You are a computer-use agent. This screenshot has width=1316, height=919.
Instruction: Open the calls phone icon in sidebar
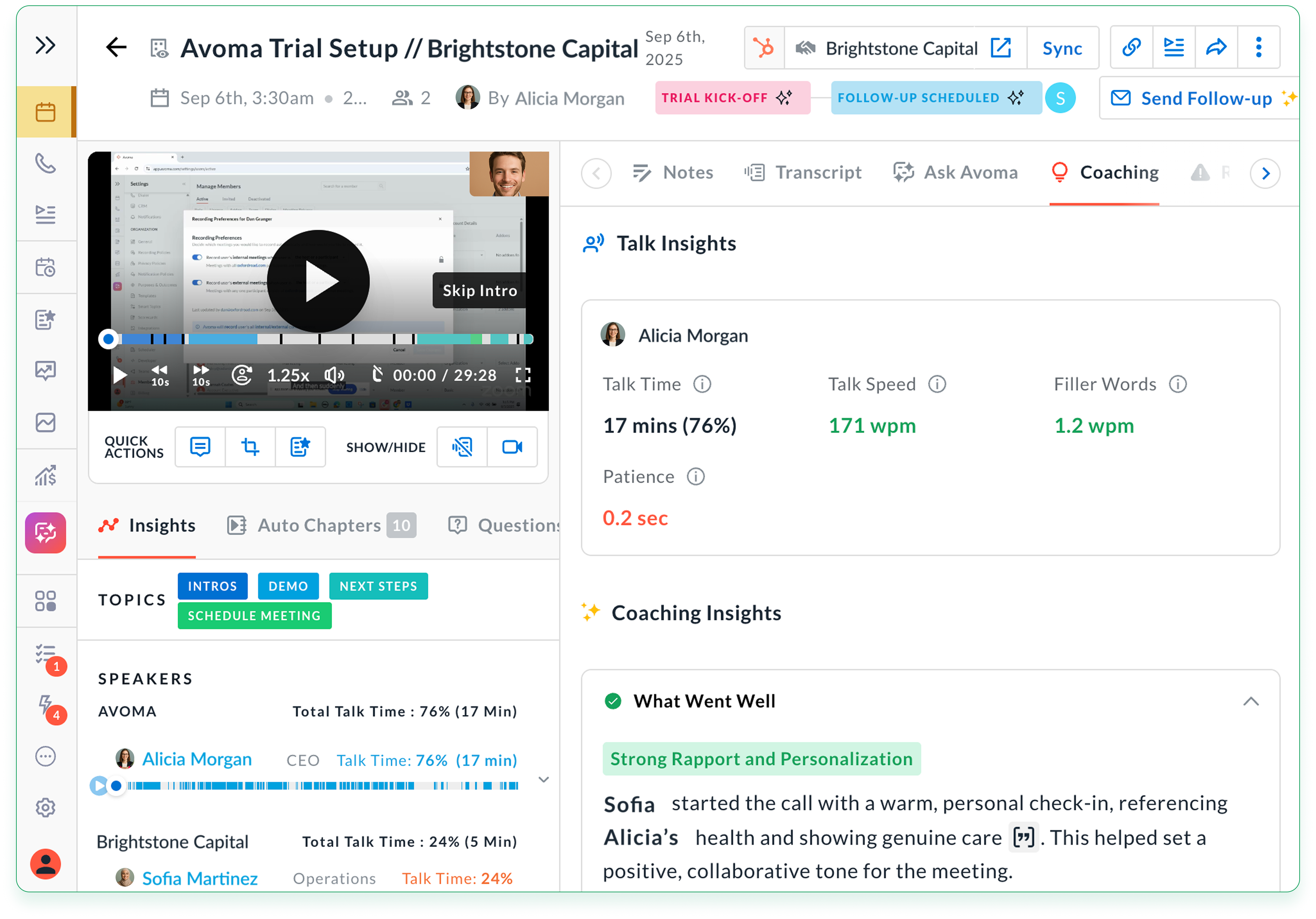[45, 164]
